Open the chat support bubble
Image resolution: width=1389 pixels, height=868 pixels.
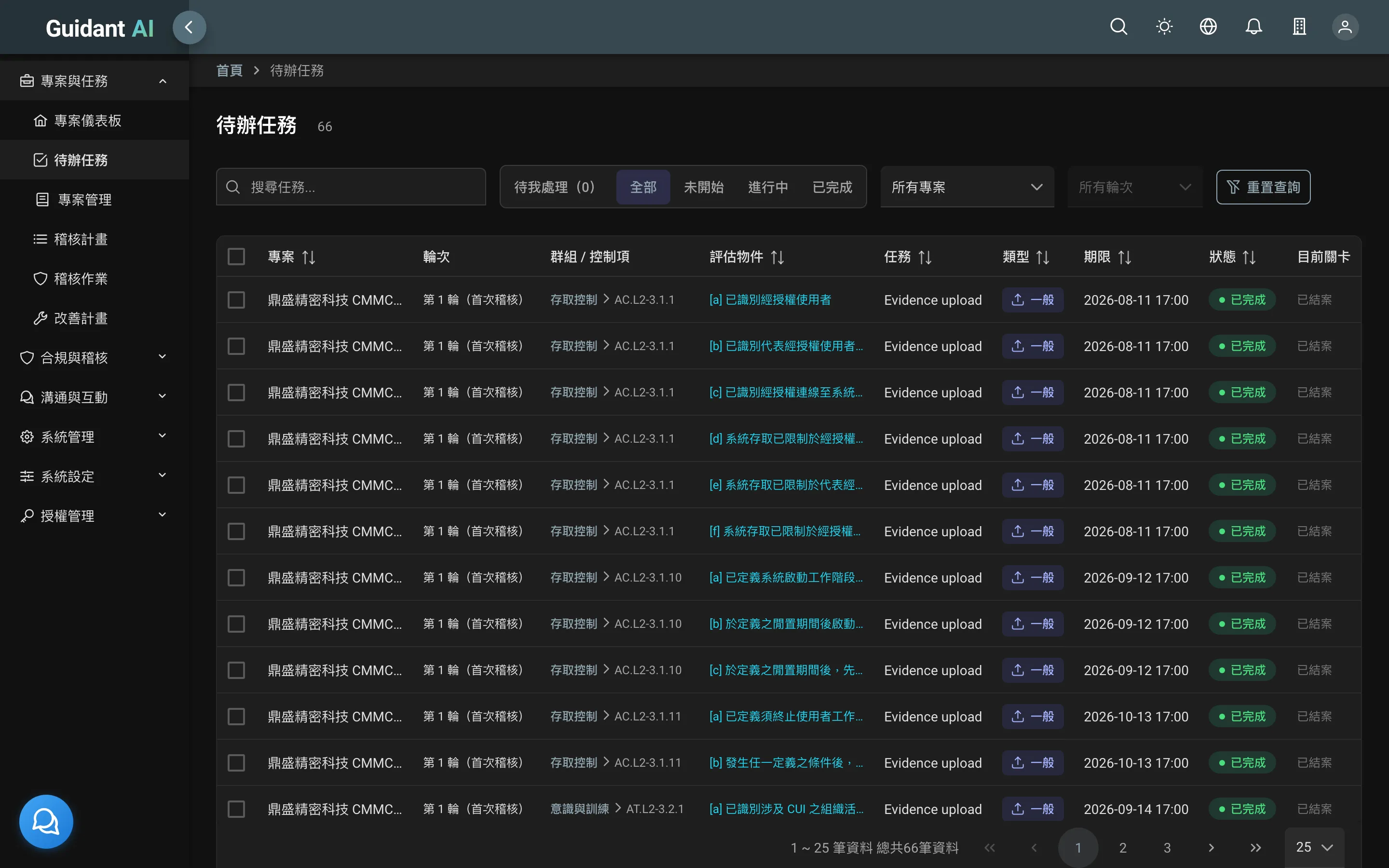coord(46,822)
